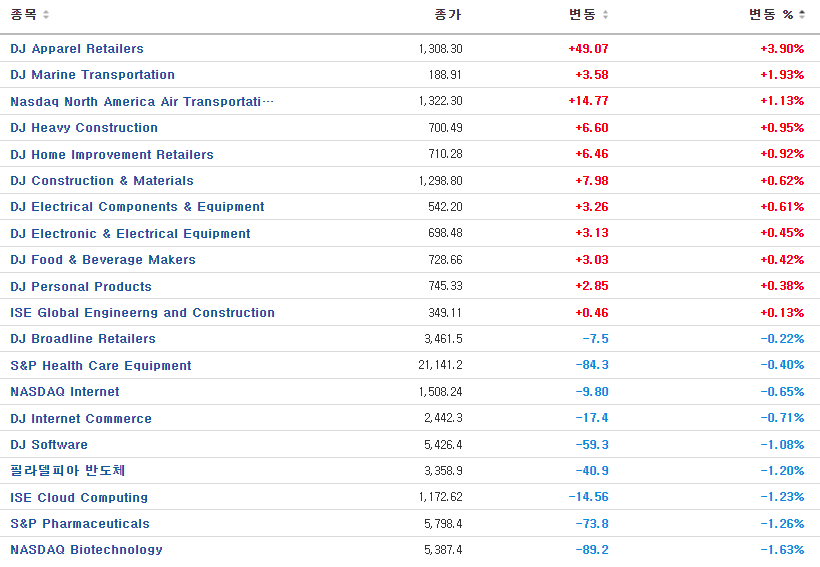820x567 pixels.
Task: Sort by 변동 column arrows
Action: pyautogui.click(x=605, y=15)
